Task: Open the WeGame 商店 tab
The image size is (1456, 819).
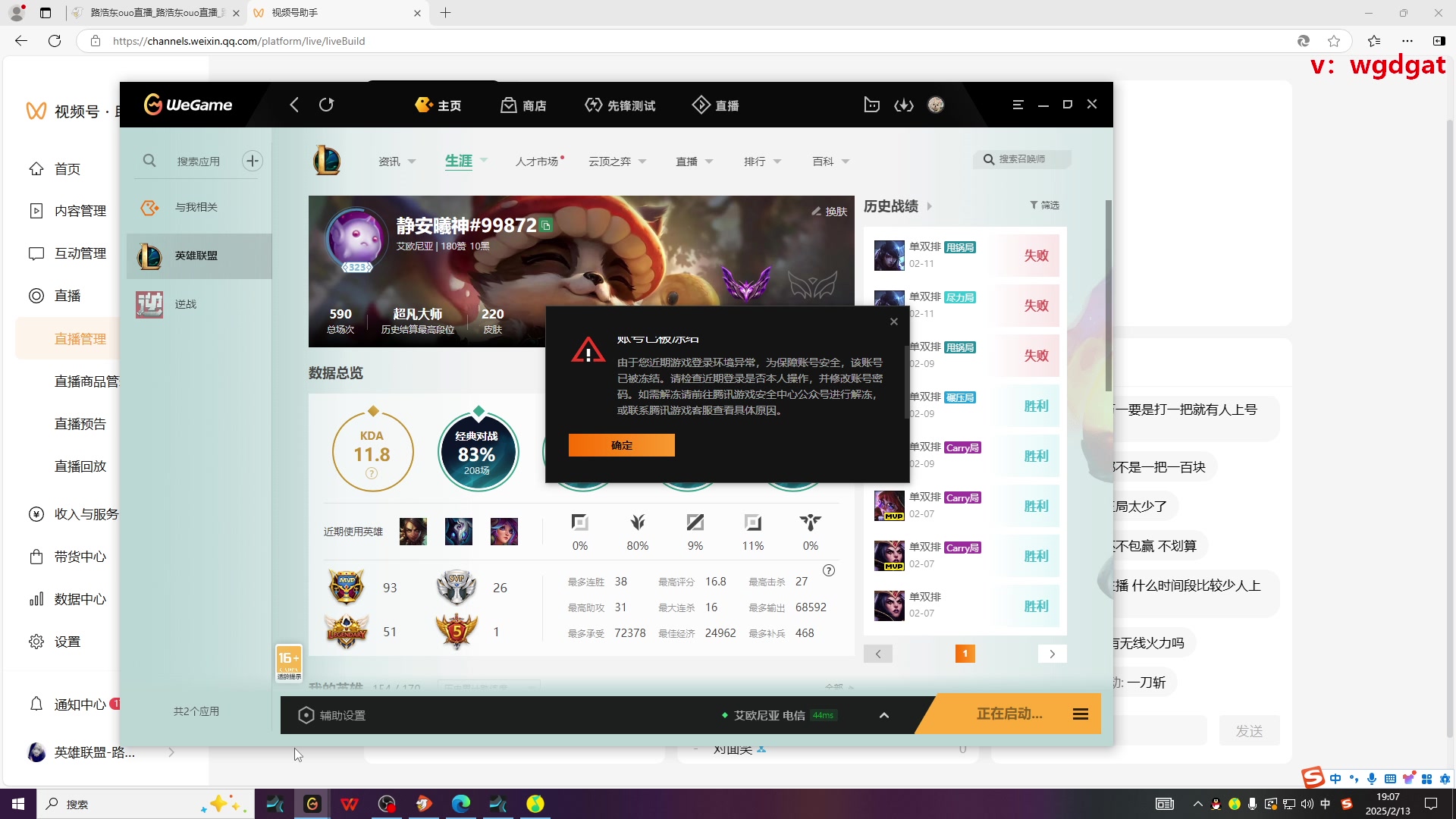Action: click(x=523, y=105)
